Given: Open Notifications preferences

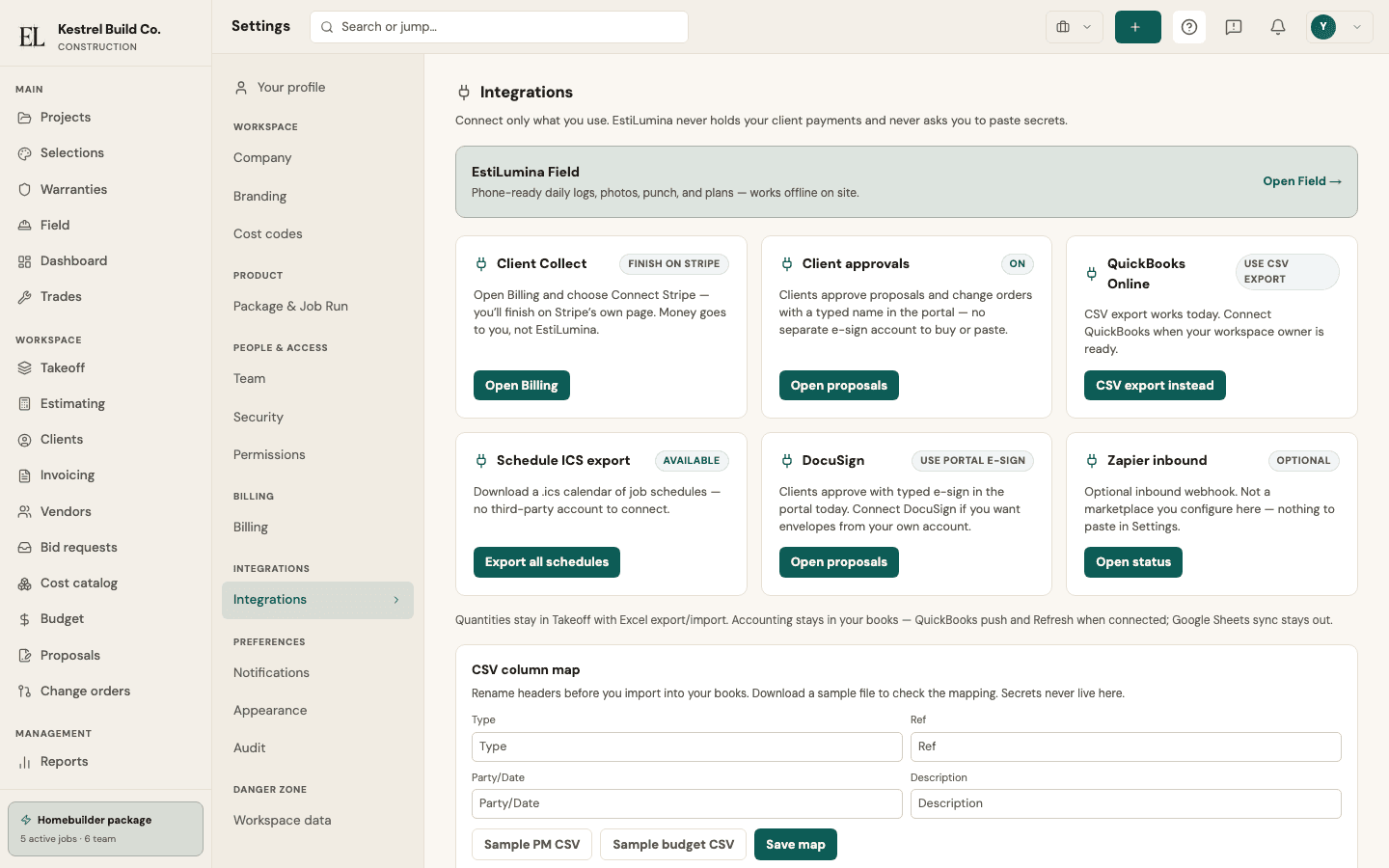Looking at the screenshot, I should (x=317, y=673).
